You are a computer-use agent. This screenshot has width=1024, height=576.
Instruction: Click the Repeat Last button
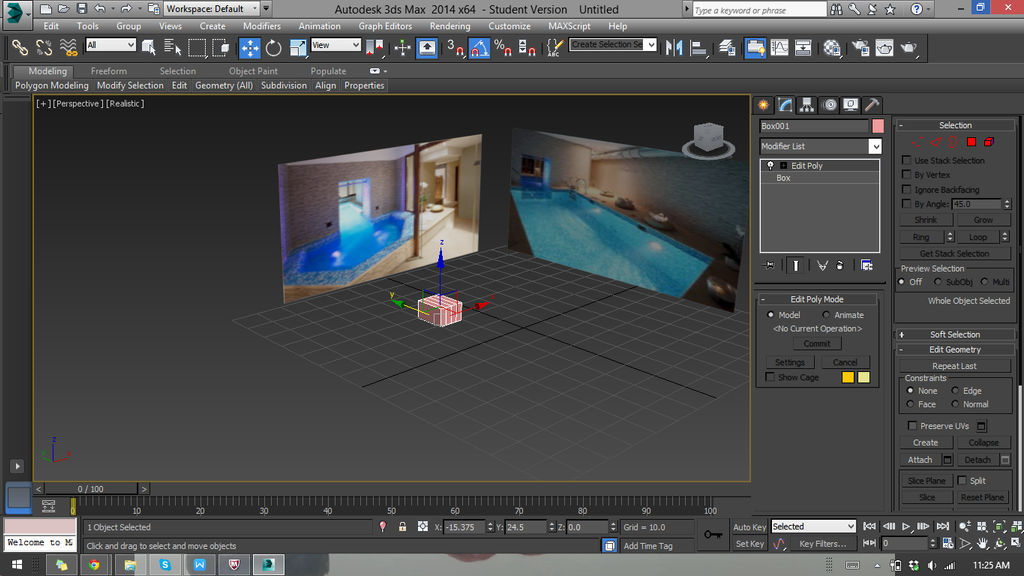(954, 366)
